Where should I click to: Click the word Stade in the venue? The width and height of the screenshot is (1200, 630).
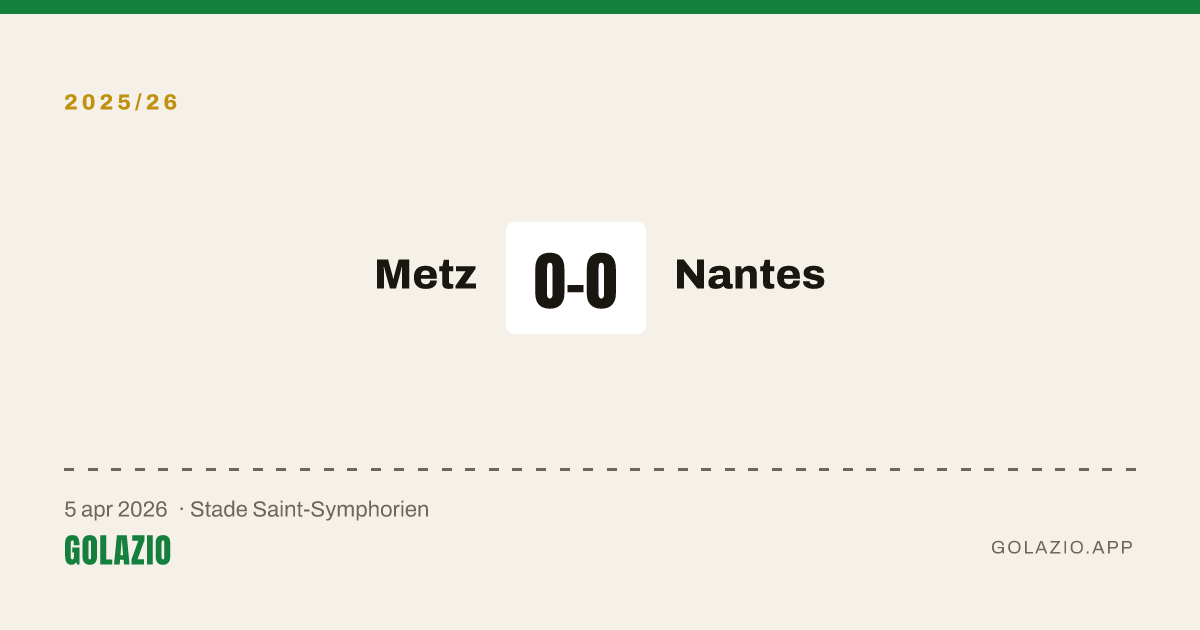[218, 509]
